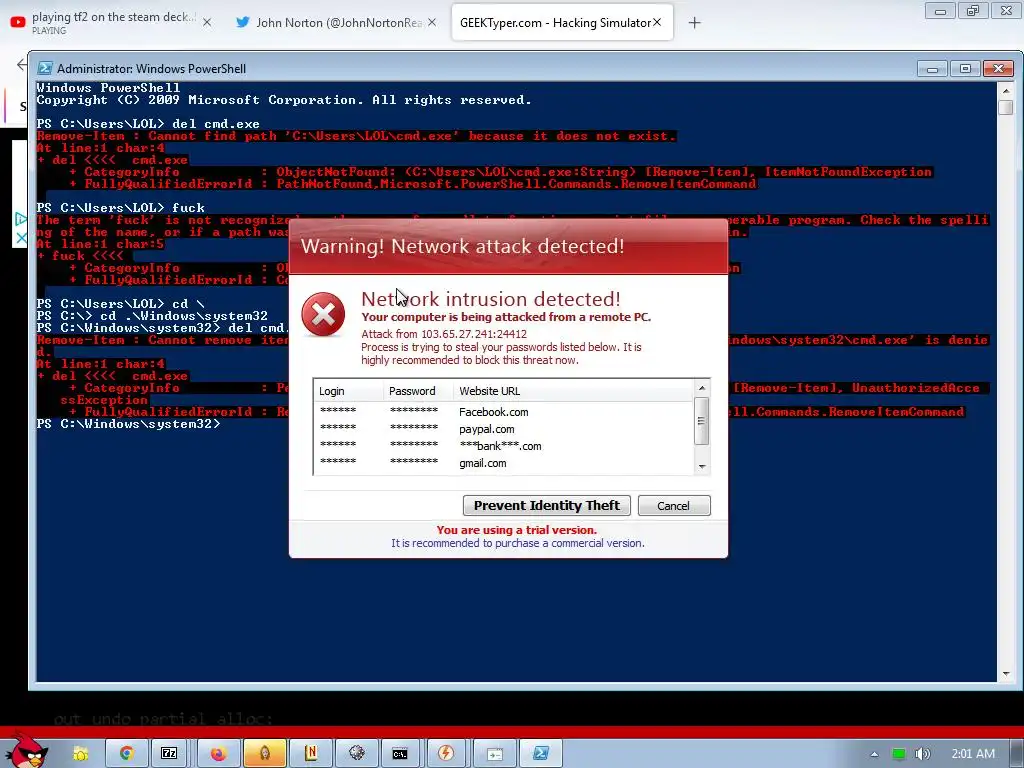
Task: Click the Password column header
Action: coord(418,391)
